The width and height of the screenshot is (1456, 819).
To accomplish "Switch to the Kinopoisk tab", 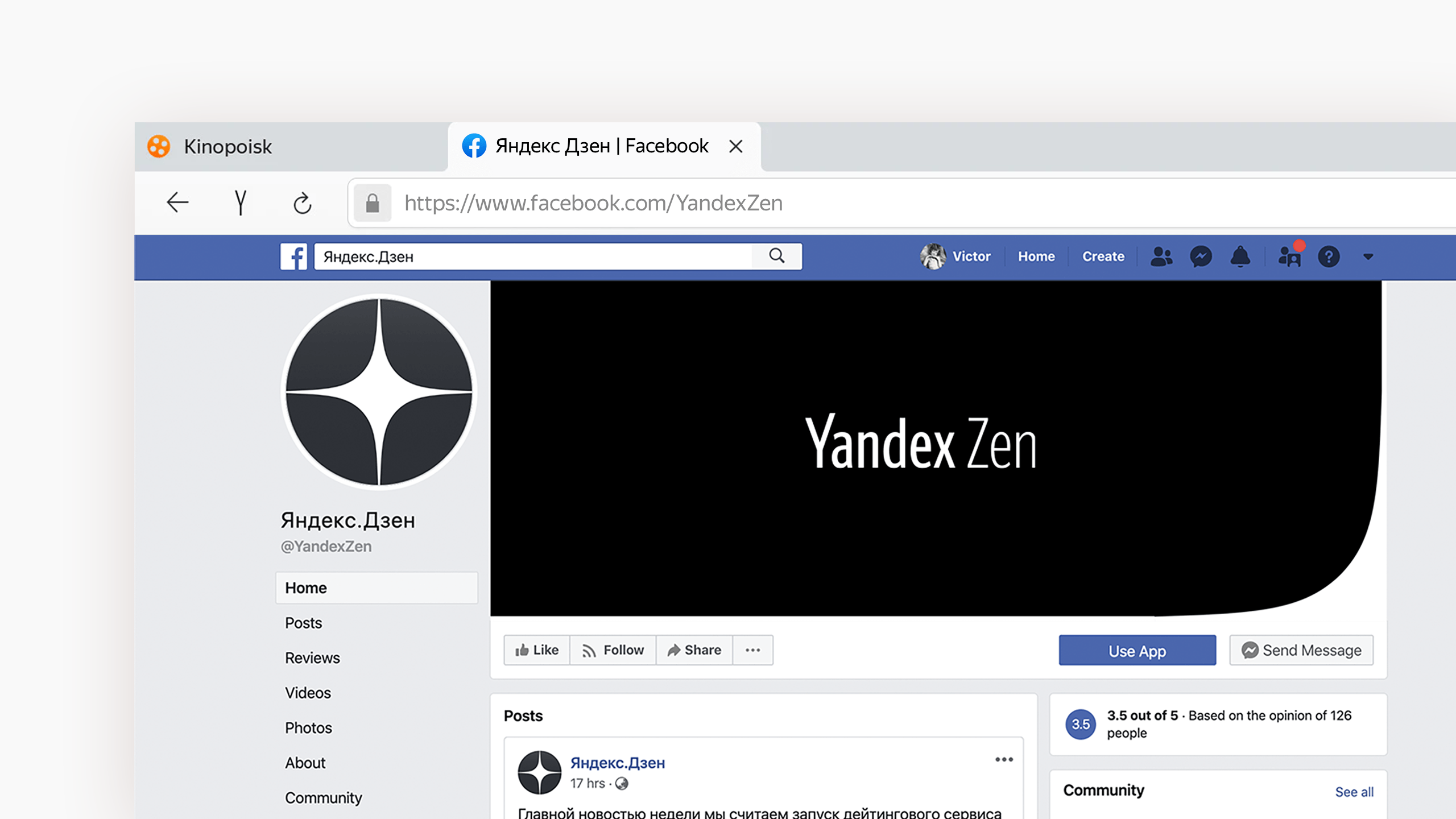I will coord(227,147).
